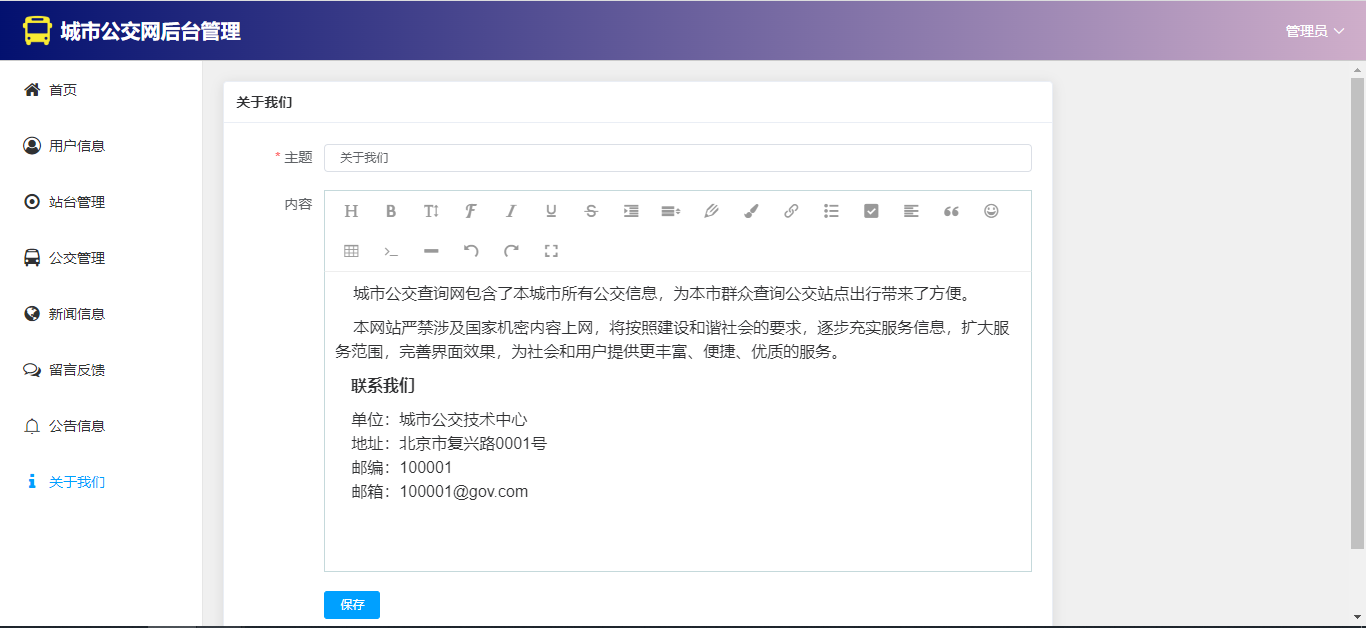Image resolution: width=1366 pixels, height=628 pixels.
Task: Open the bullet list tool
Action: coord(831,211)
